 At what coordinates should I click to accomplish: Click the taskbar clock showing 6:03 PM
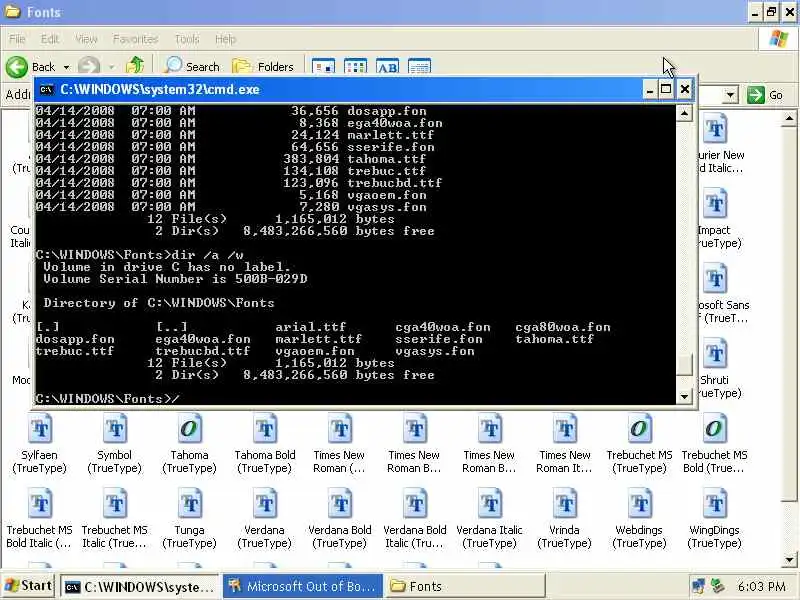coord(762,587)
